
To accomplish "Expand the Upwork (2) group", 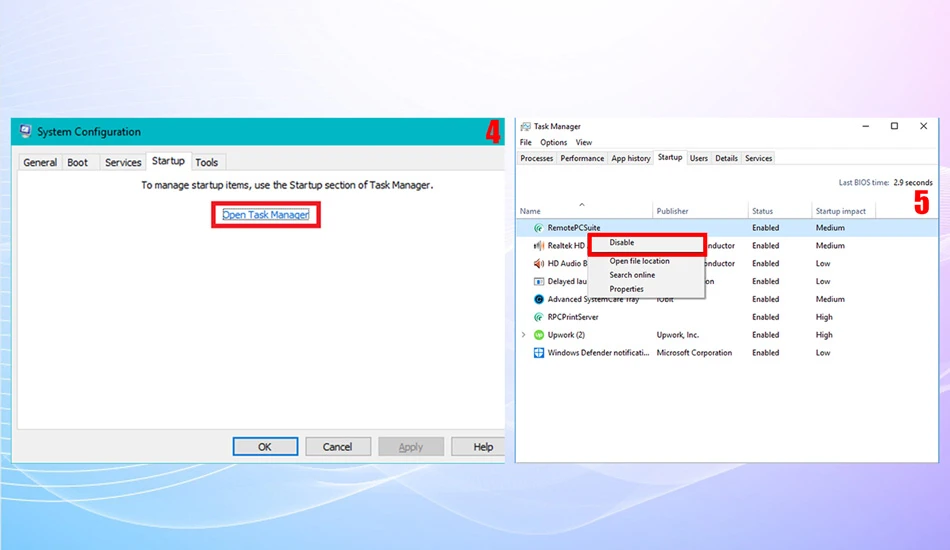I will coord(524,335).
